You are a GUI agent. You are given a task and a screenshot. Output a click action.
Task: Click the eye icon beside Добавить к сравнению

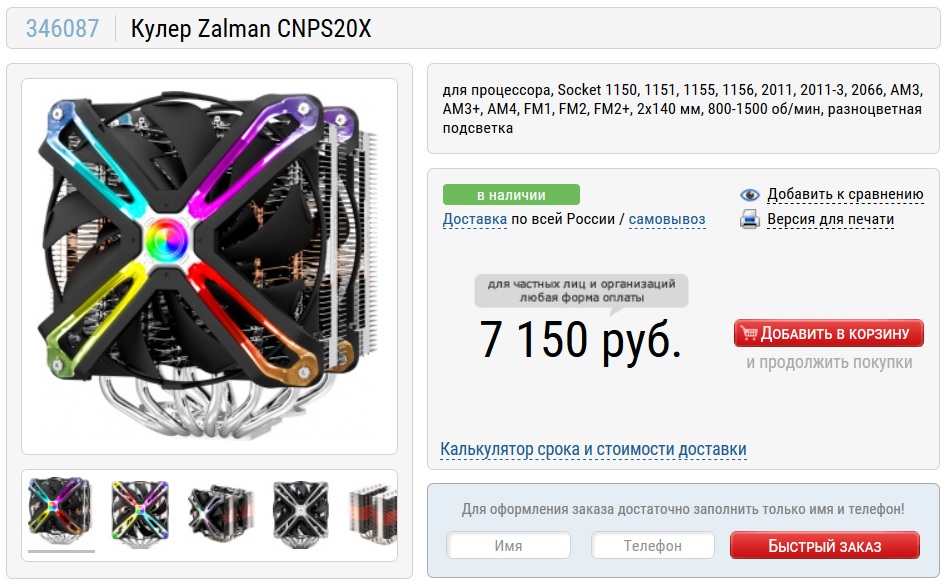tap(750, 195)
